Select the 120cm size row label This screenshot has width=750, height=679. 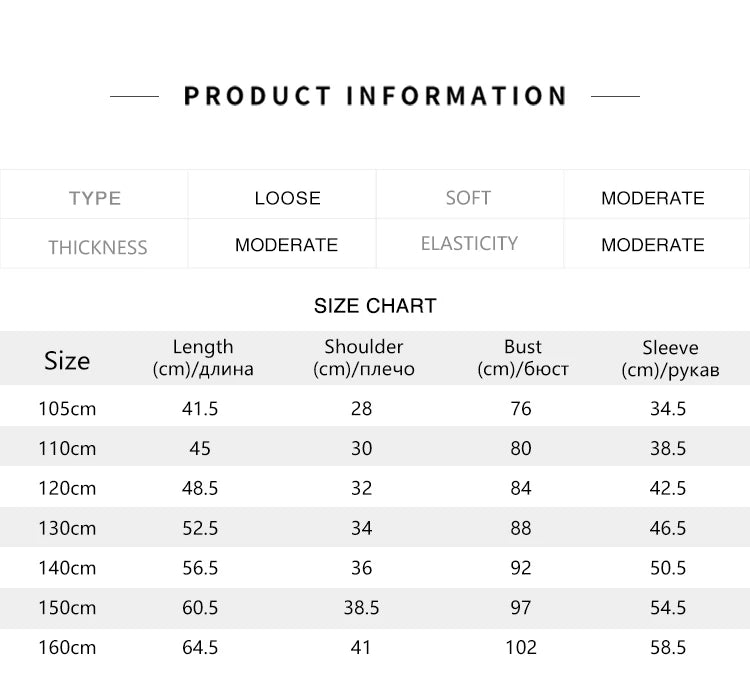click(67, 488)
